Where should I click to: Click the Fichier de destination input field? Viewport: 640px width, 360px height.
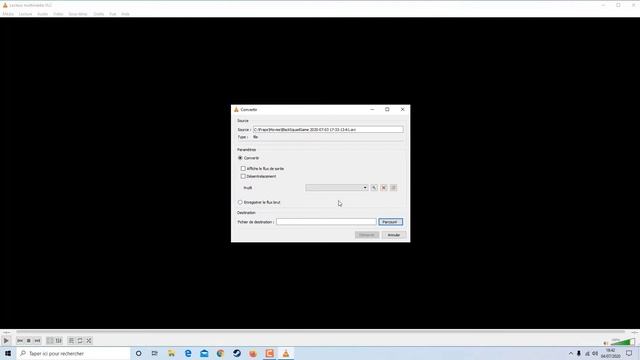(326, 222)
